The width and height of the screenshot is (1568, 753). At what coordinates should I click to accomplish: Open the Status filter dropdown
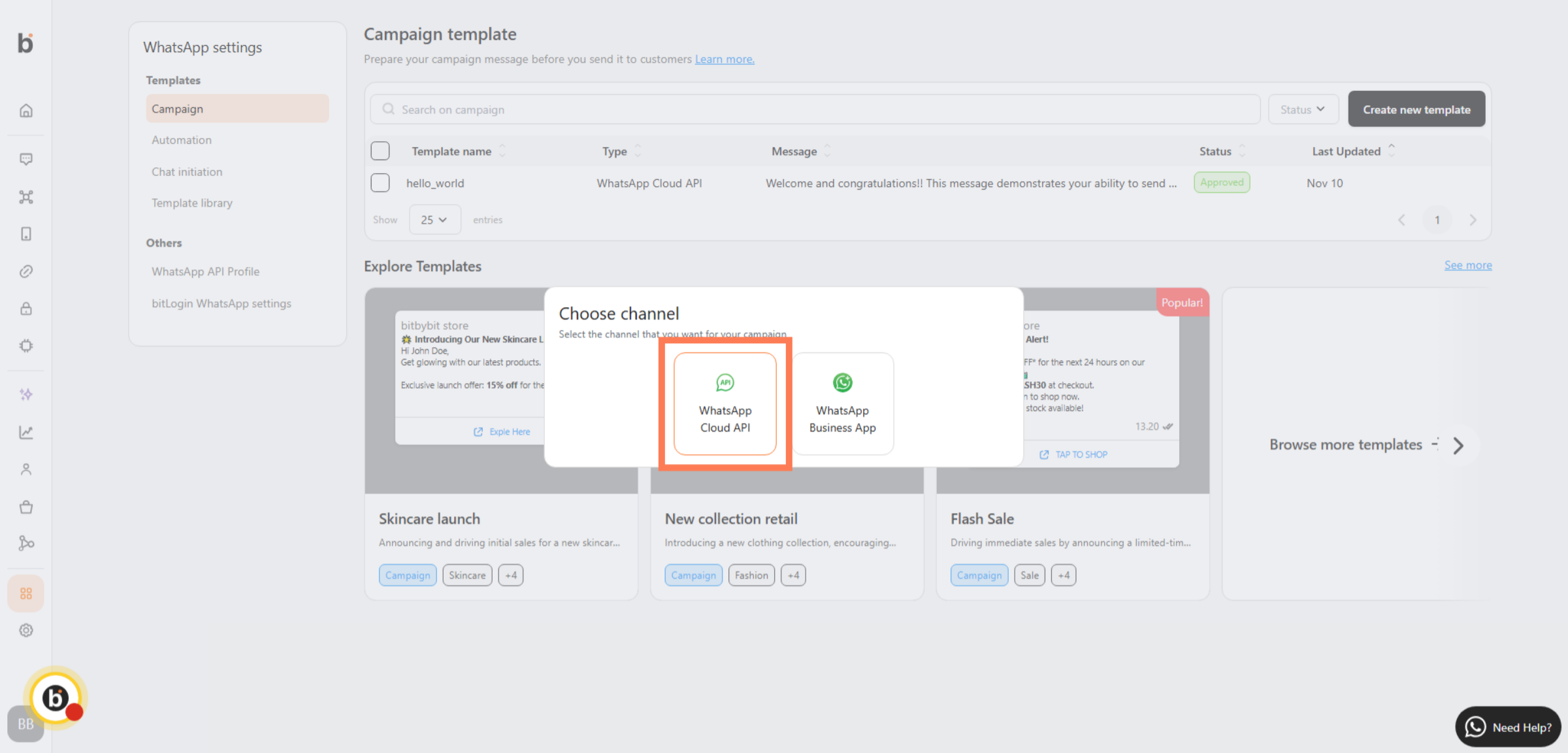pyautogui.click(x=1303, y=109)
